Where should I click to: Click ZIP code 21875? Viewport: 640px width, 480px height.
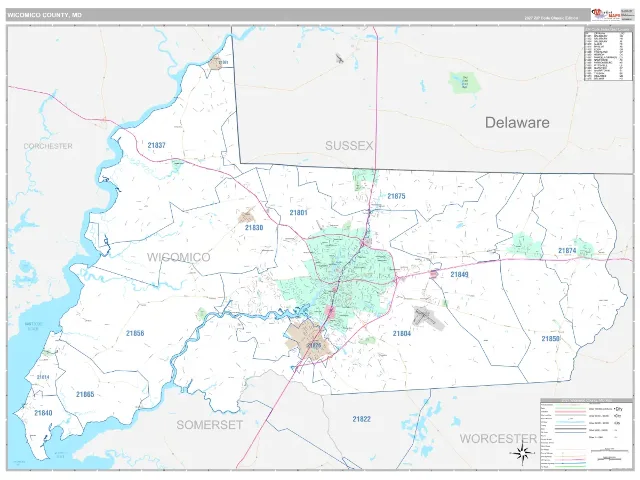click(x=396, y=196)
